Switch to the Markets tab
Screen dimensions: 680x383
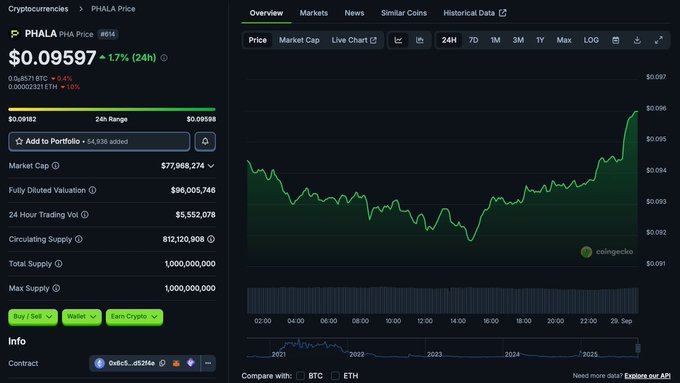point(314,13)
